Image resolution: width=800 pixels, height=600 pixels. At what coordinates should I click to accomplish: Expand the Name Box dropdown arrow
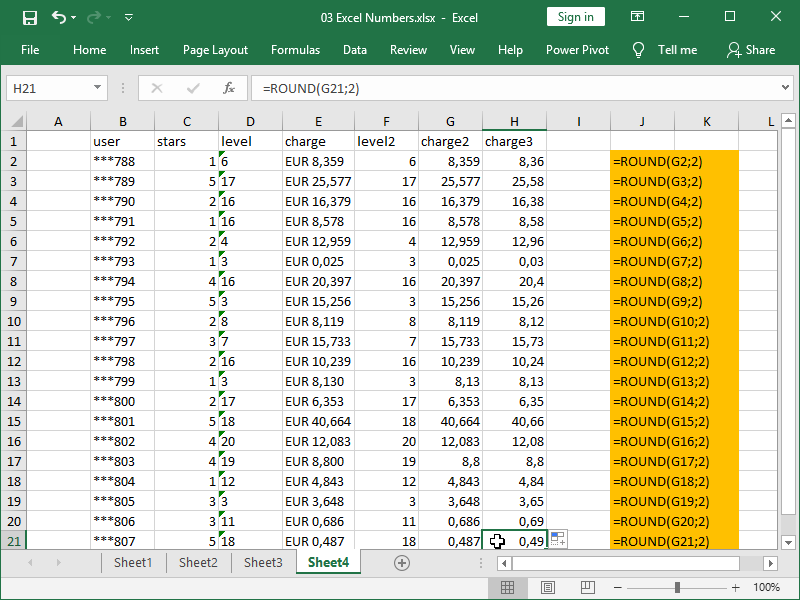[97, 88]
